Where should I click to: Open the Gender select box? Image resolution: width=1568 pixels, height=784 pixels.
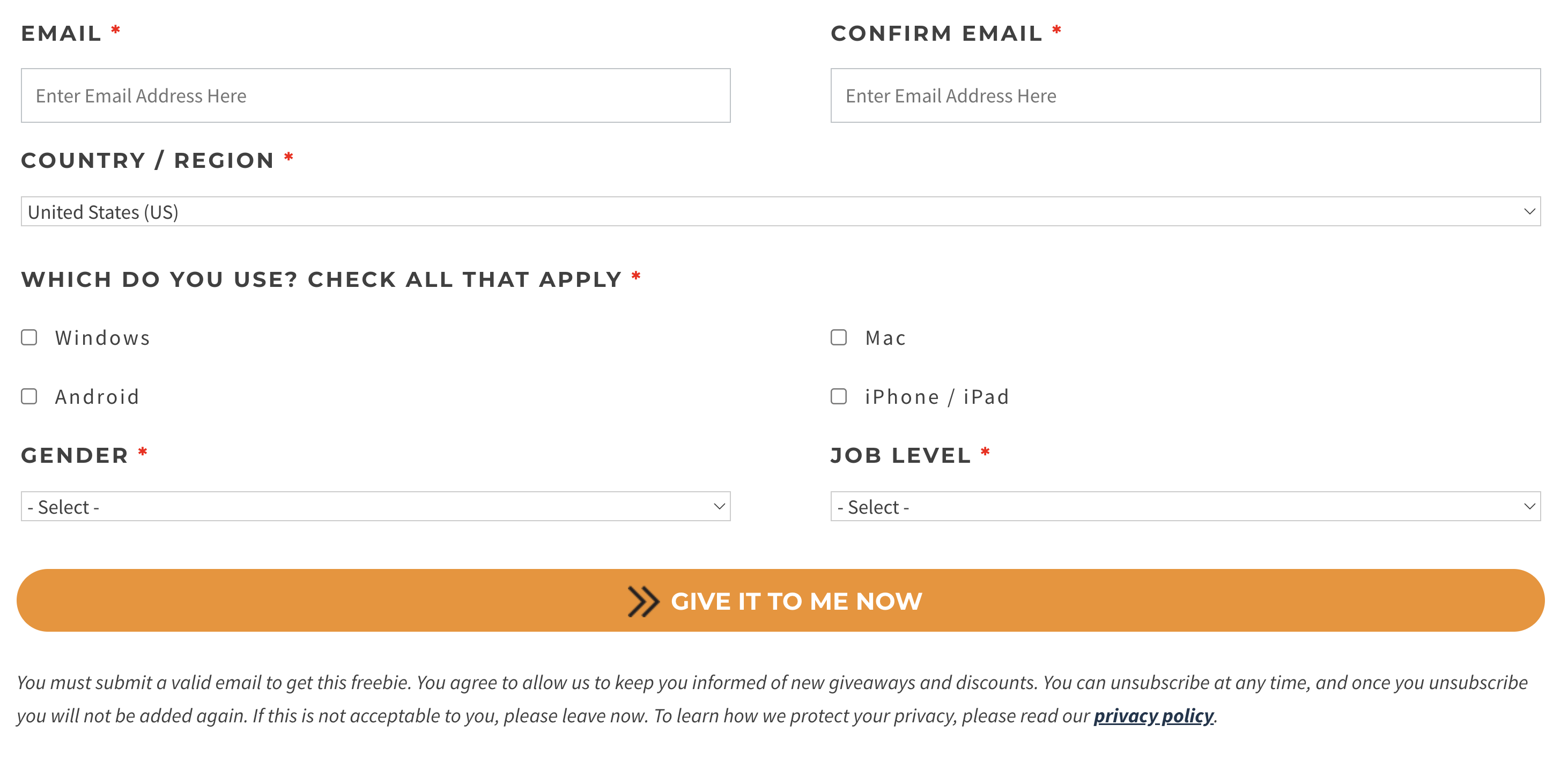pos(365,506)
